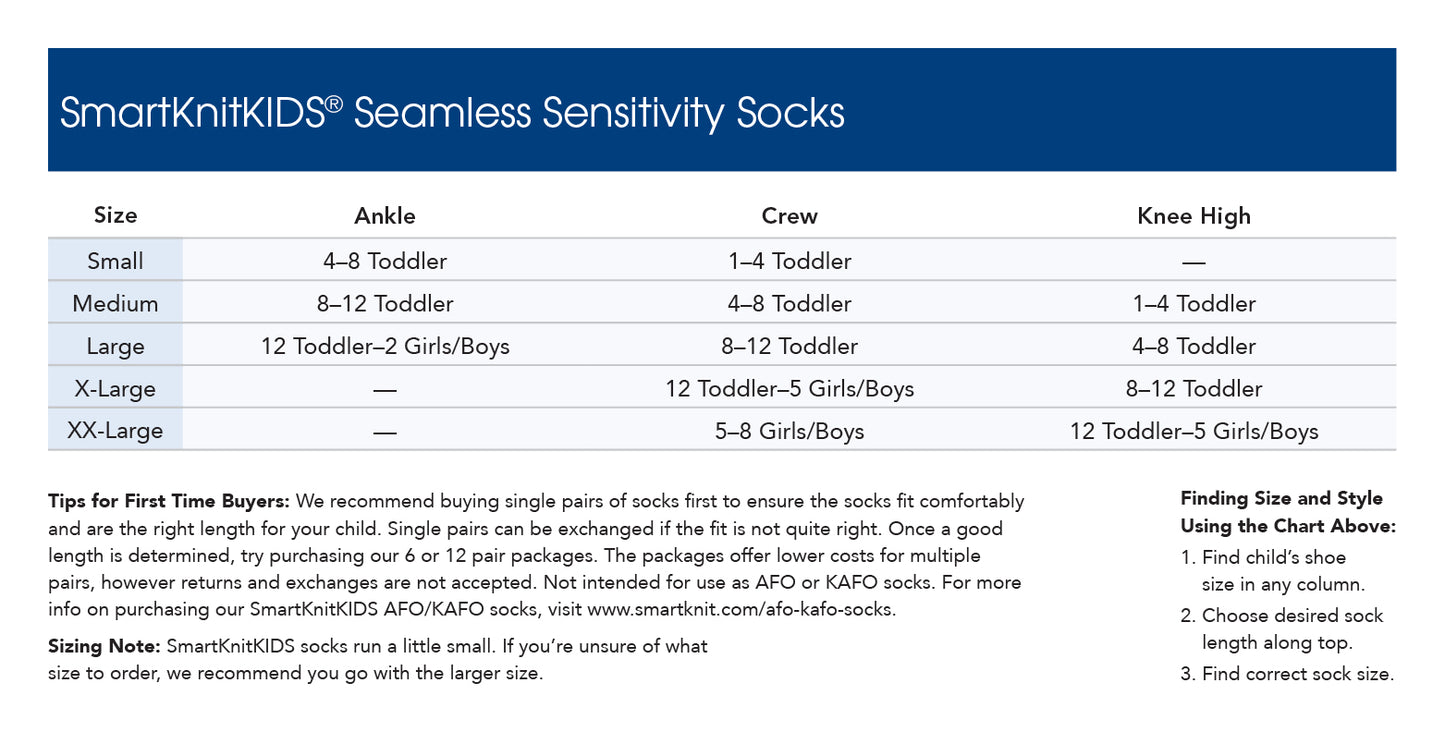Click step 3 Find correct sock size
The height and width of the screenshot is (732, 1445).
1287,674
